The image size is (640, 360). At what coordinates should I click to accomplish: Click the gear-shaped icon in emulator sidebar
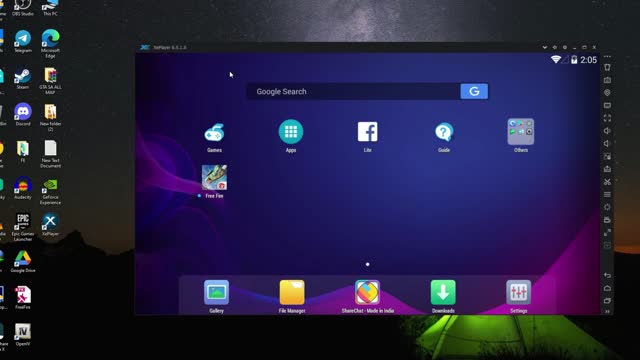pos(607,207)
